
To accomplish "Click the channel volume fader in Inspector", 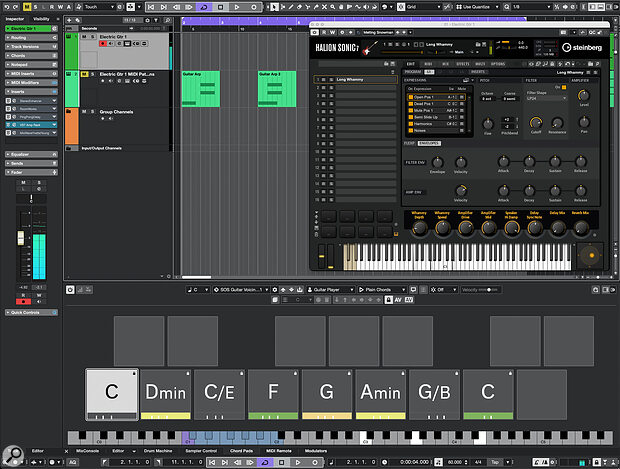I will click(x=21, y=238).
